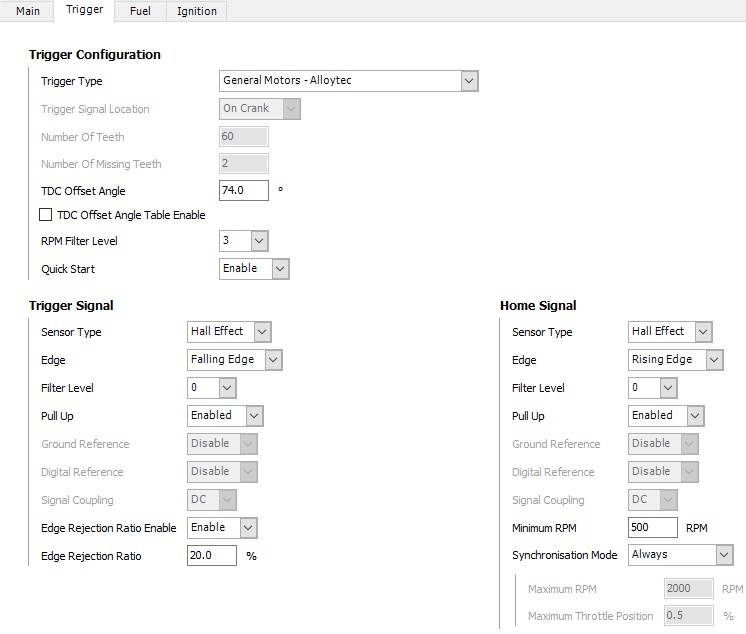Image resolution: width=746 pixels, height=634 pixels.
Task: Click the Quick Start label
Action: point(68,269)
